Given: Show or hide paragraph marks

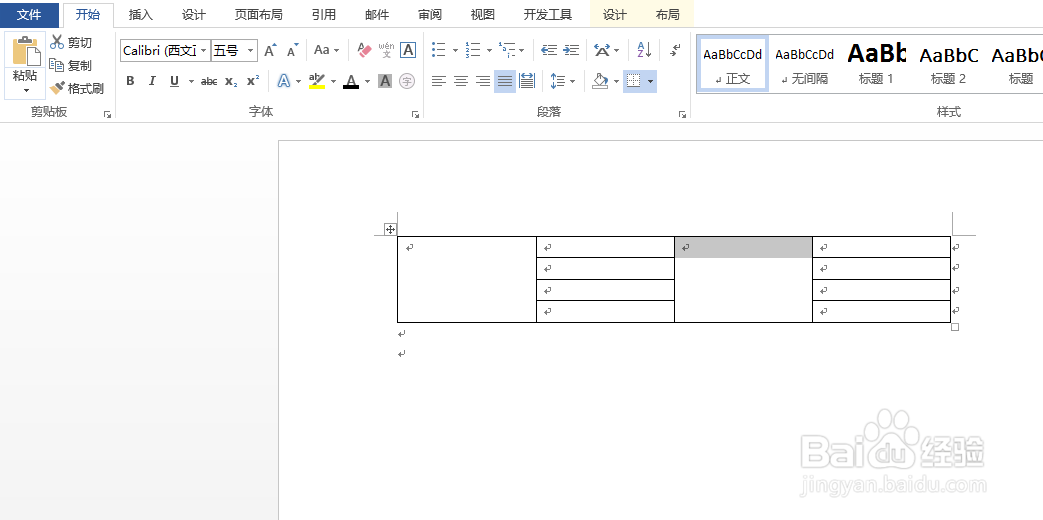Looking at the screenshot, I should pos(675,50).
